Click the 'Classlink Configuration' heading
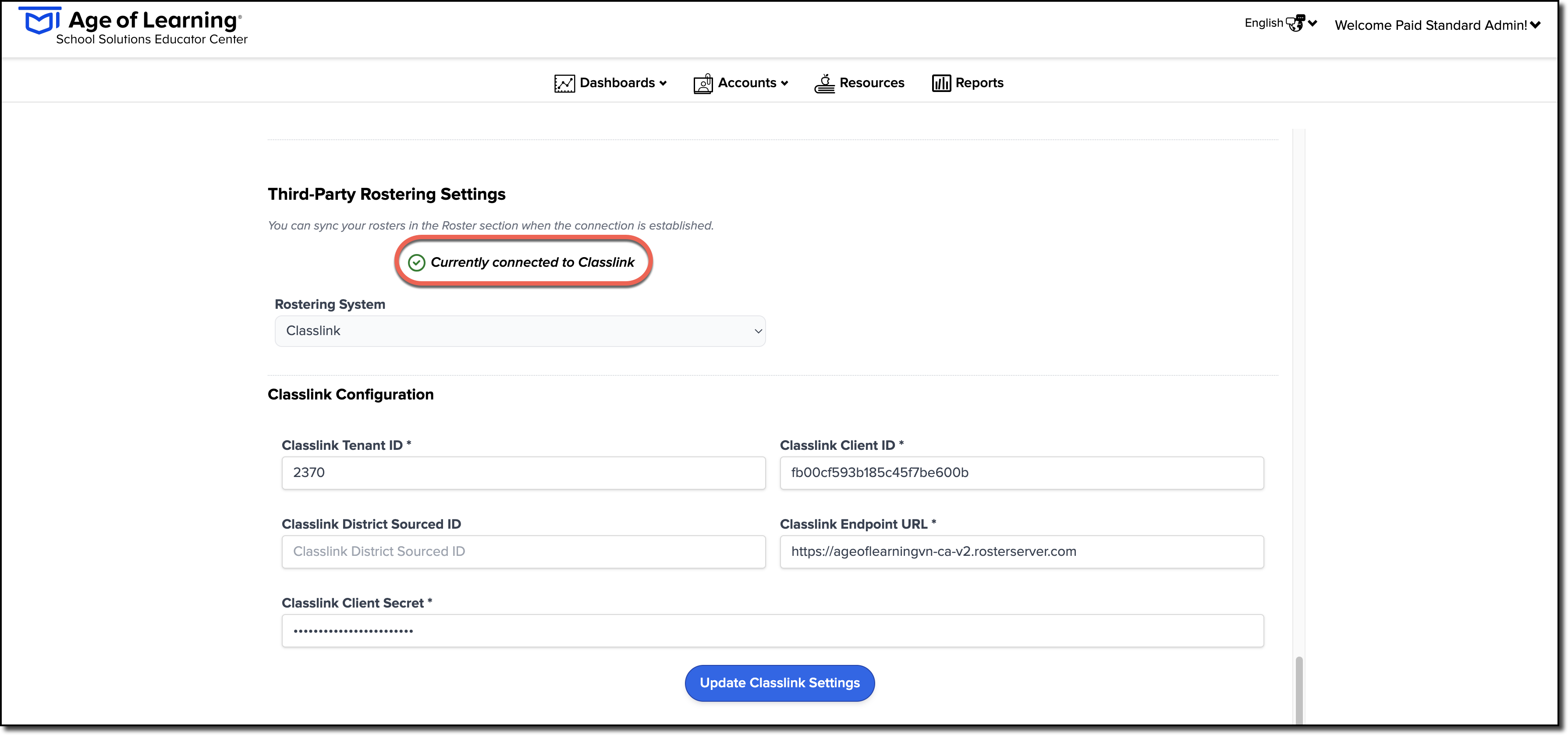This screenshot has width=1568, height=735. (351, 394)
